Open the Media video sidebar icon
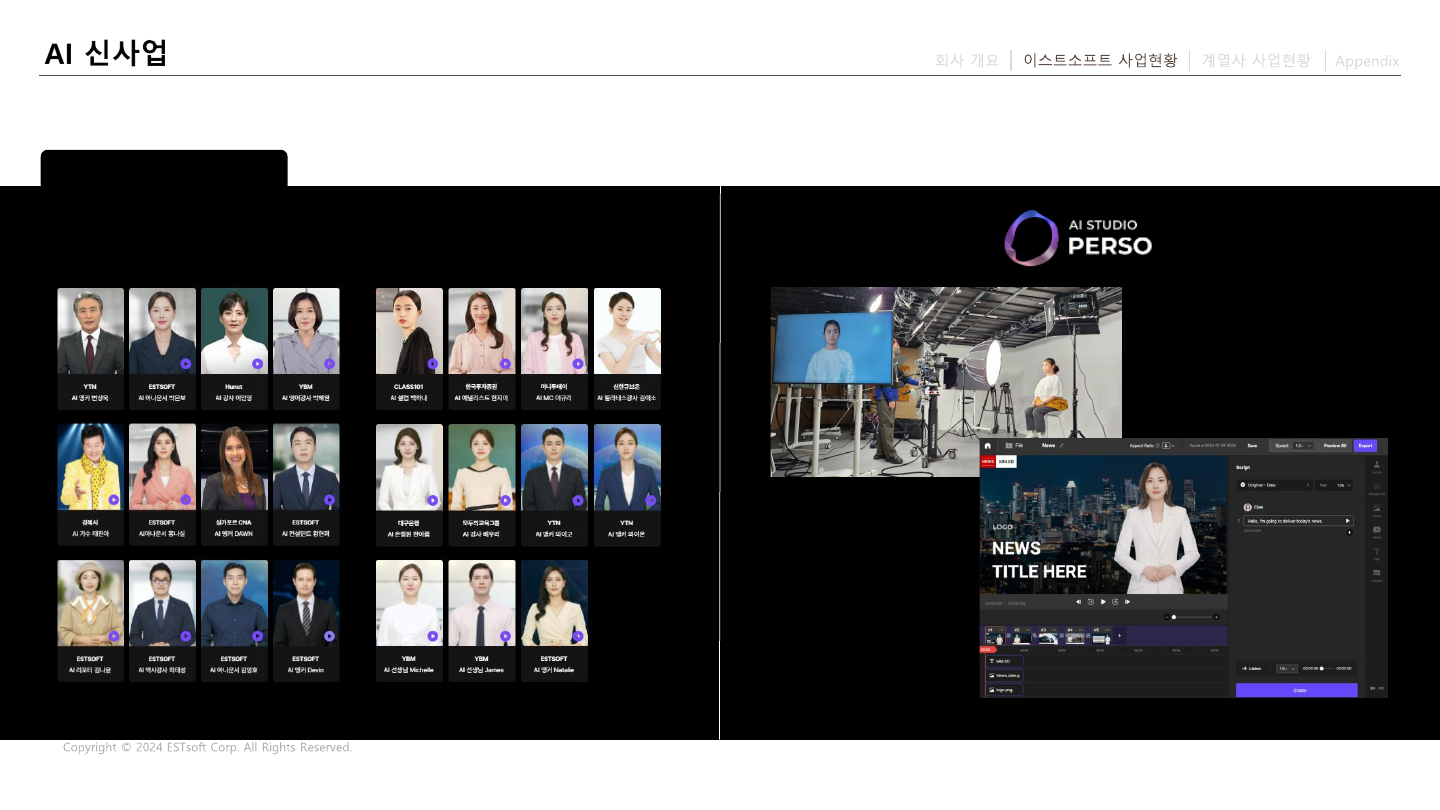Screen dimensions: 1440x810 (x=1377, y=531)
